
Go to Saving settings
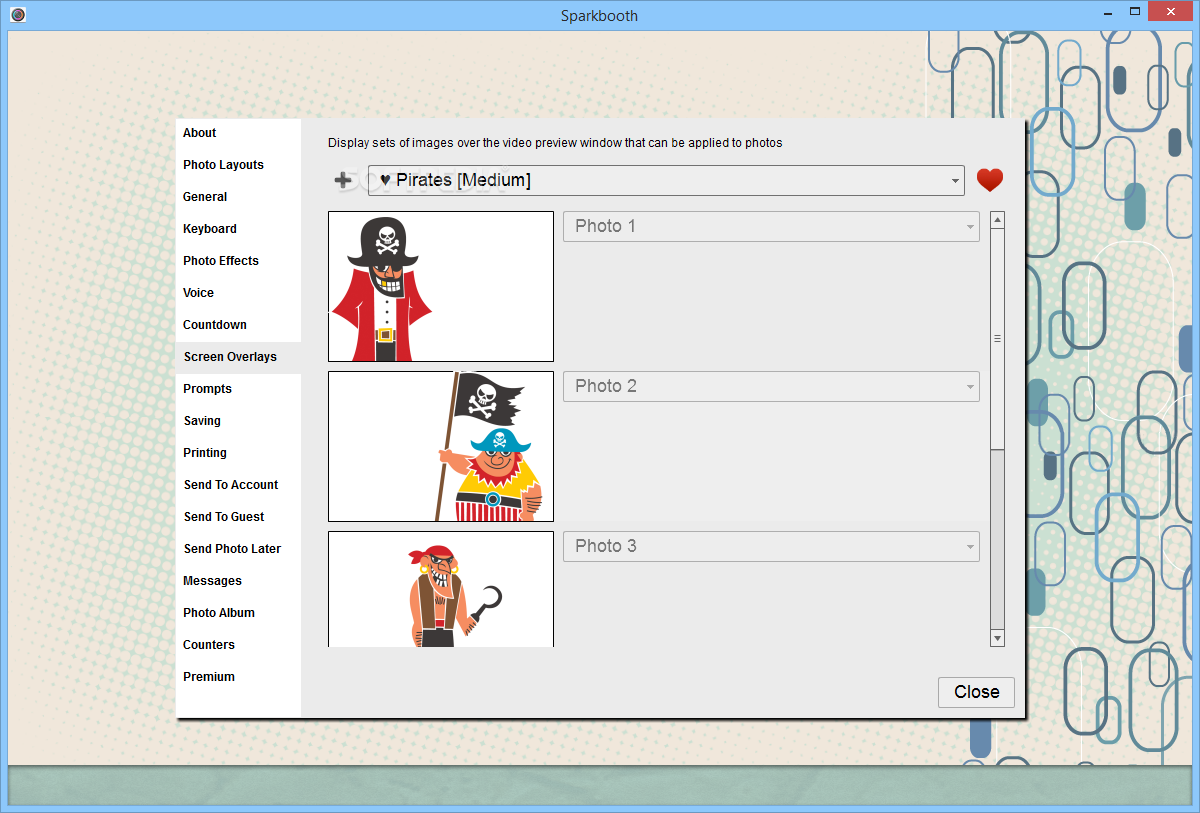238,421
